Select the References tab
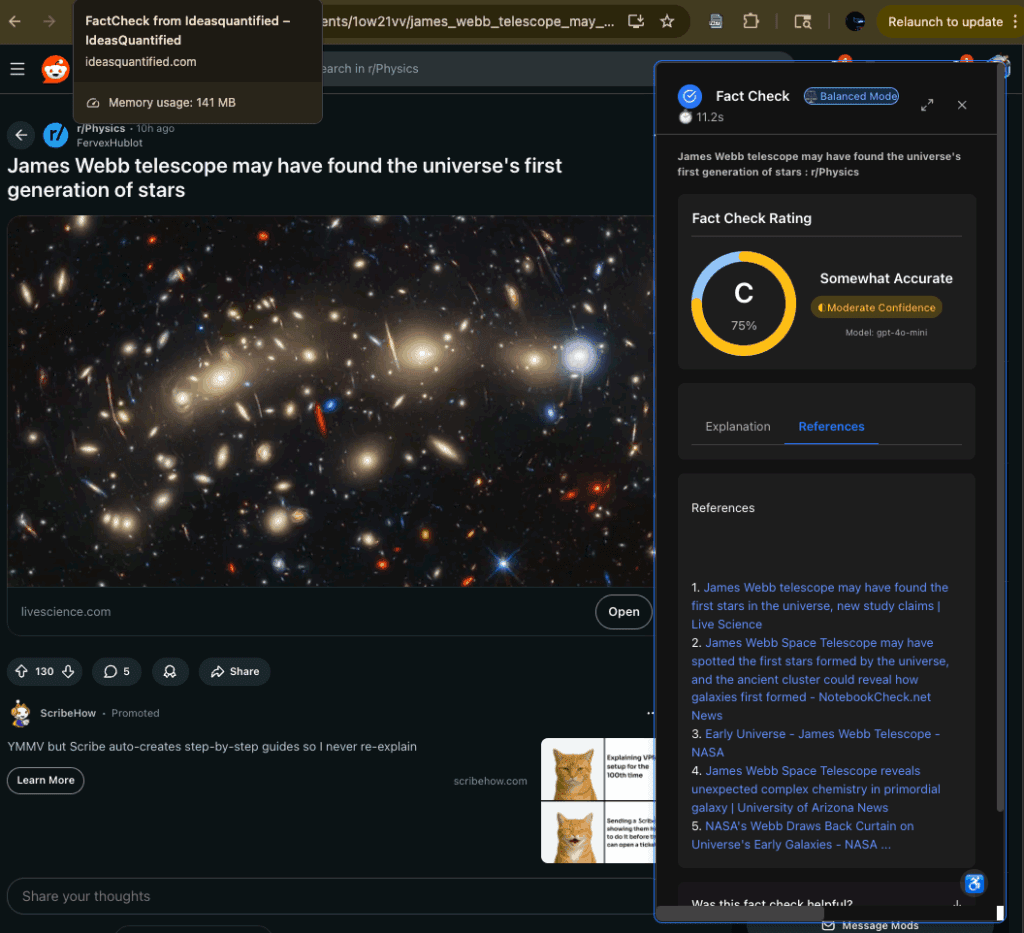The width and height of the screenshot is (1024, 933). pyautogui.click(x=831, y=426)
